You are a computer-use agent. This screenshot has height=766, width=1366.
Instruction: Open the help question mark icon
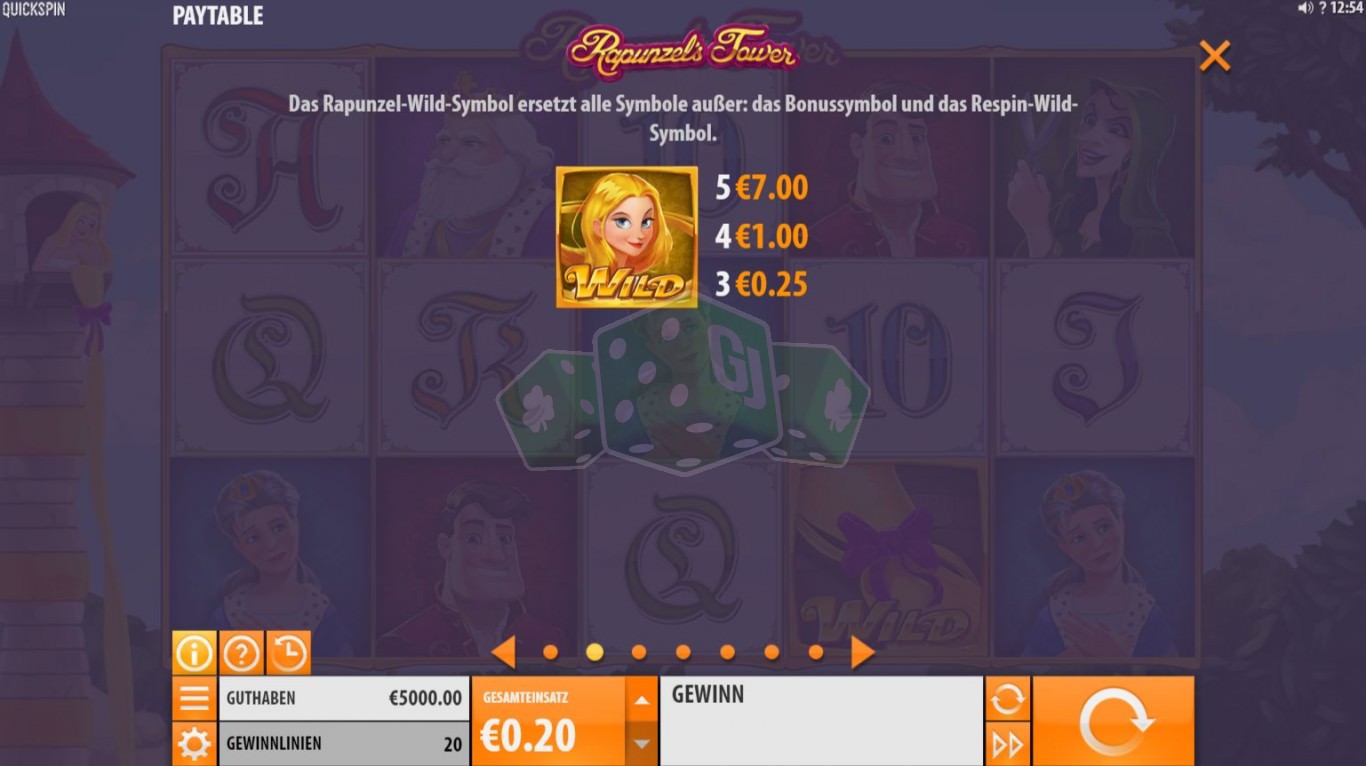pyautogui.click(x=241, y=653)
